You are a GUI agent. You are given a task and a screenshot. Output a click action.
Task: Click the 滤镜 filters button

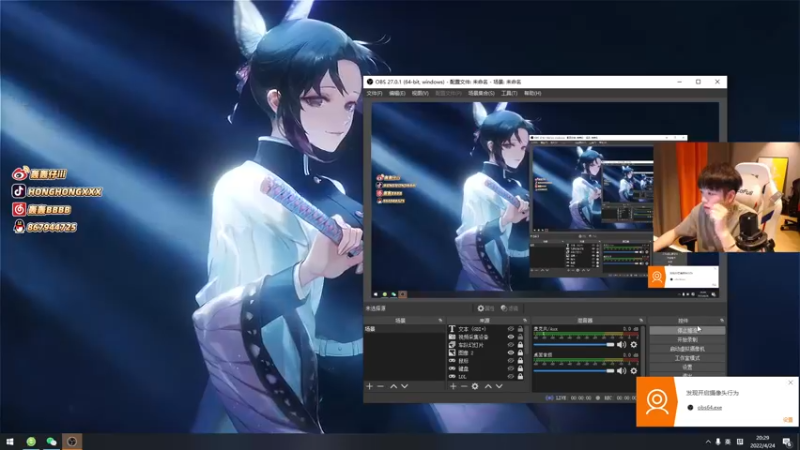[509, 308]
